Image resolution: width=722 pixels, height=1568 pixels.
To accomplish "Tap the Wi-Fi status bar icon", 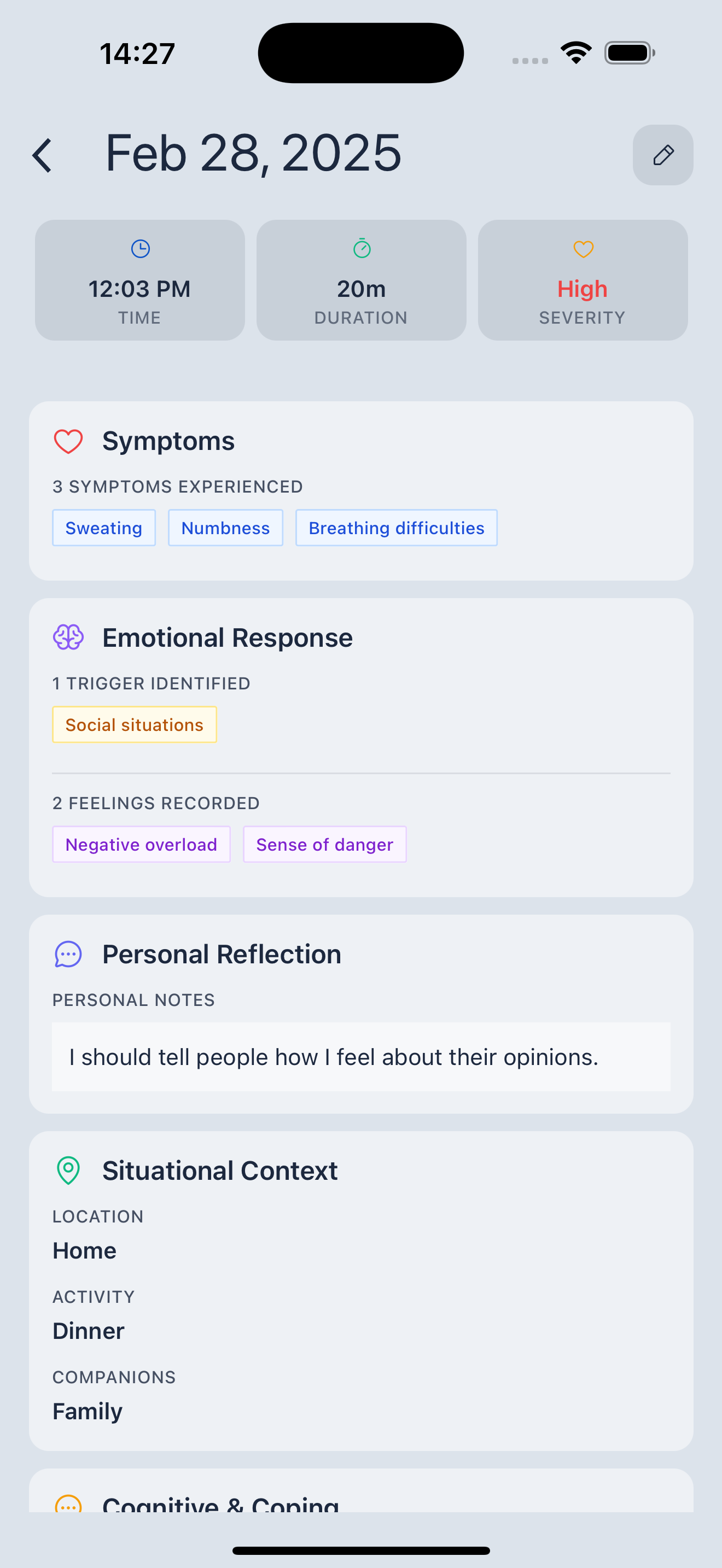I will tap(576, 53).
